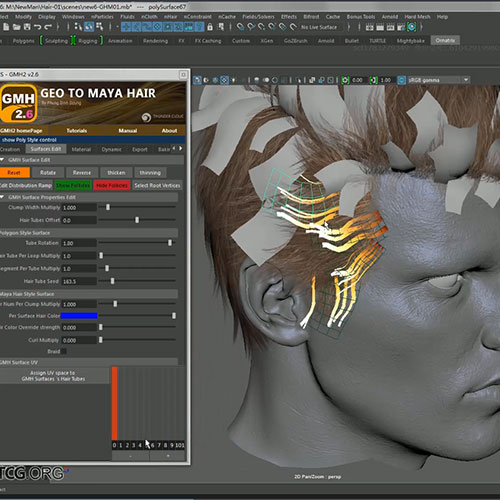Screen dimensions: 500x500
Task: Open the Bonus Tools menu
Action: [361, 17]
